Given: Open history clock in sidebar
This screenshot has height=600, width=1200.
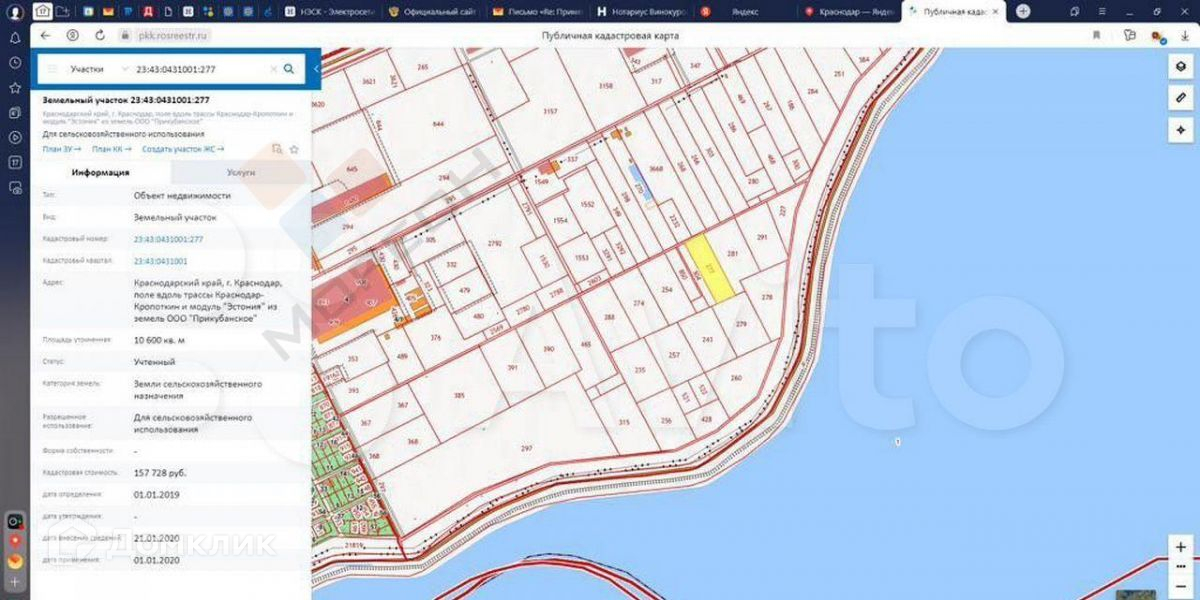Looking at the screenshot, I should coord(15,63).
